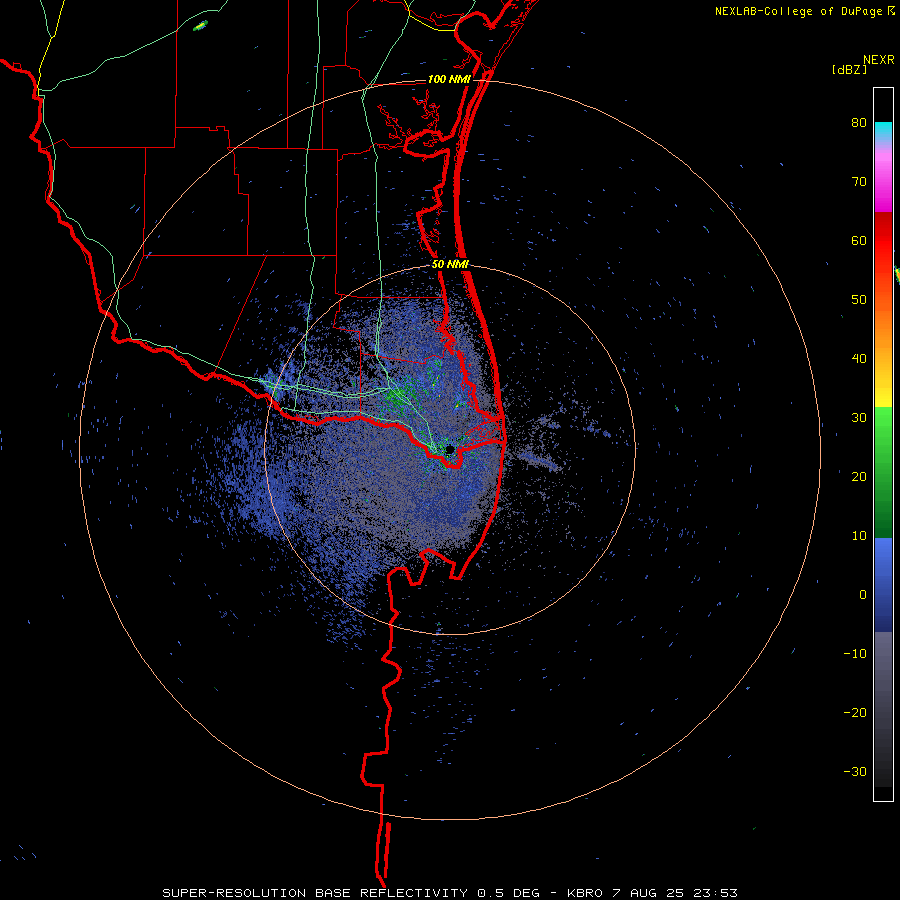900x900 pixels.
Task: Click the 50 dBZ value on color scale
Action: pos(859,299)
